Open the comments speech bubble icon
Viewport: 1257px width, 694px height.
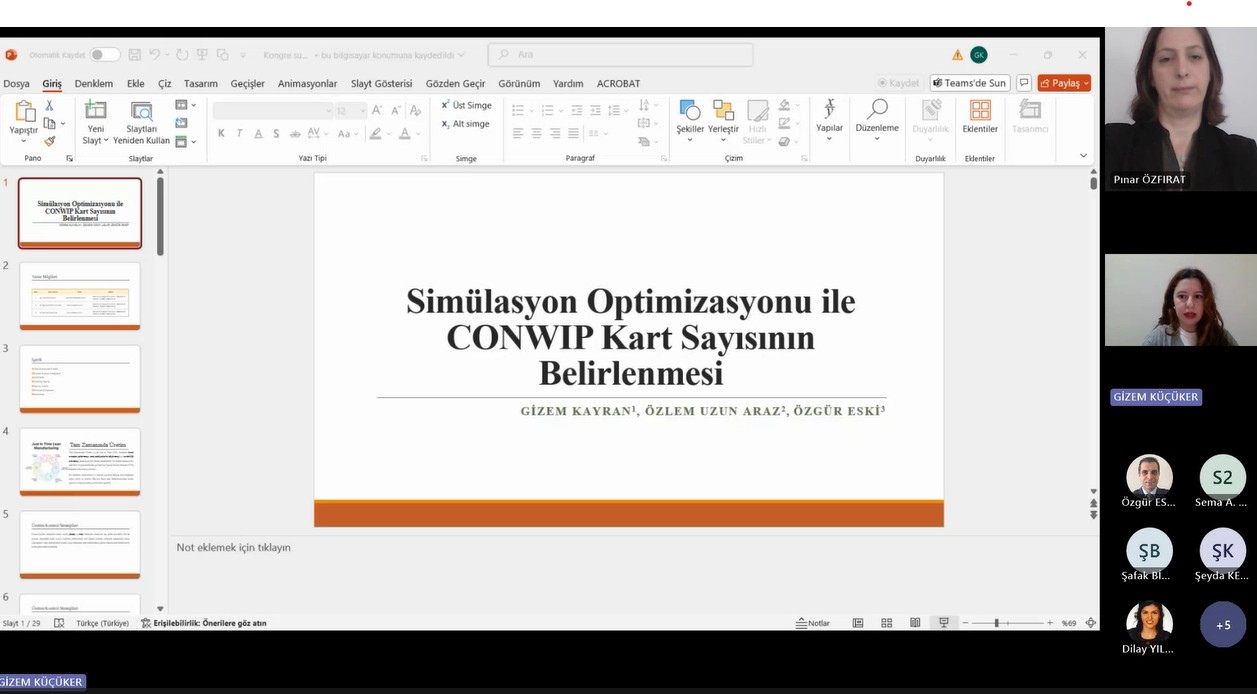[1024, 83]
